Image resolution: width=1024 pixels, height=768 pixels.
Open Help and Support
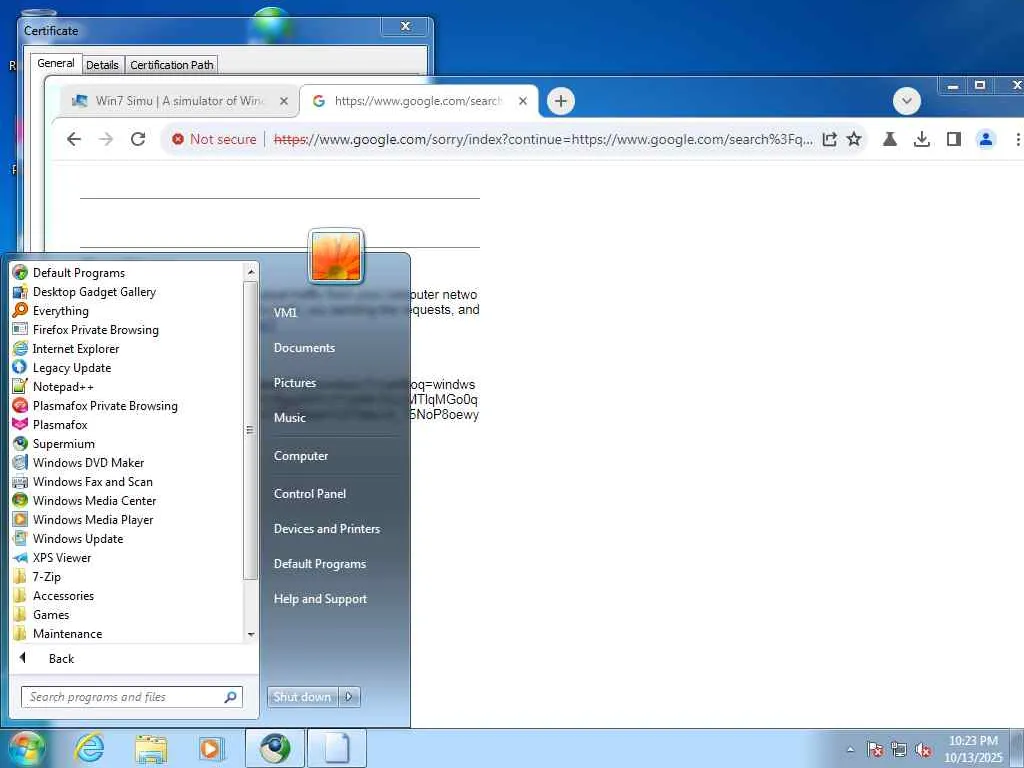click(x=320, y=599)
